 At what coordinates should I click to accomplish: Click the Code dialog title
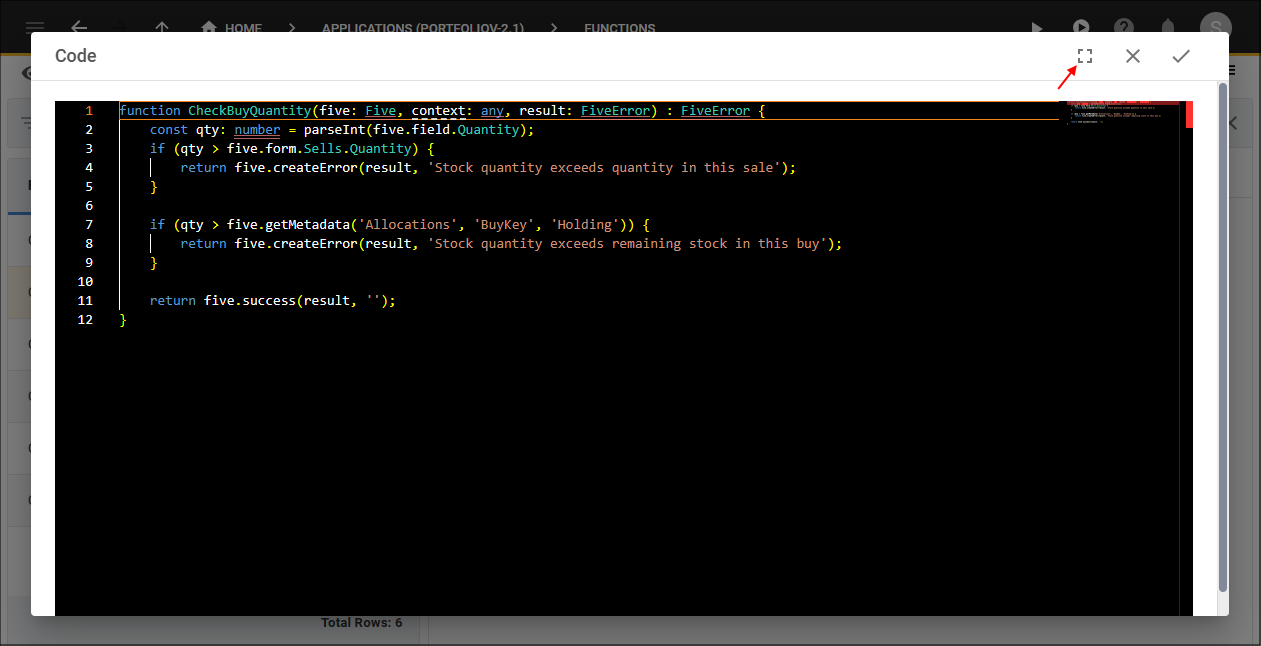(76, 56)
